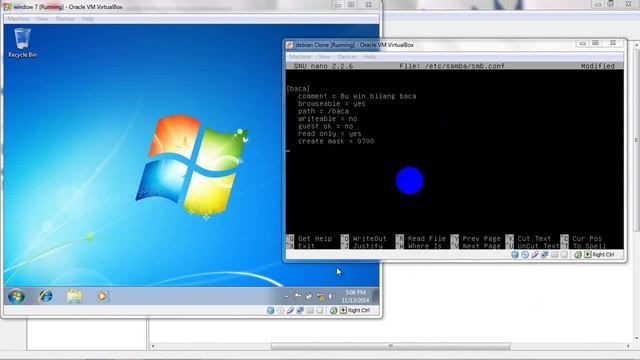Click the 'read only = yes' line
The height and width of the screenshot is (360, 640).
(x=329, y=133)
